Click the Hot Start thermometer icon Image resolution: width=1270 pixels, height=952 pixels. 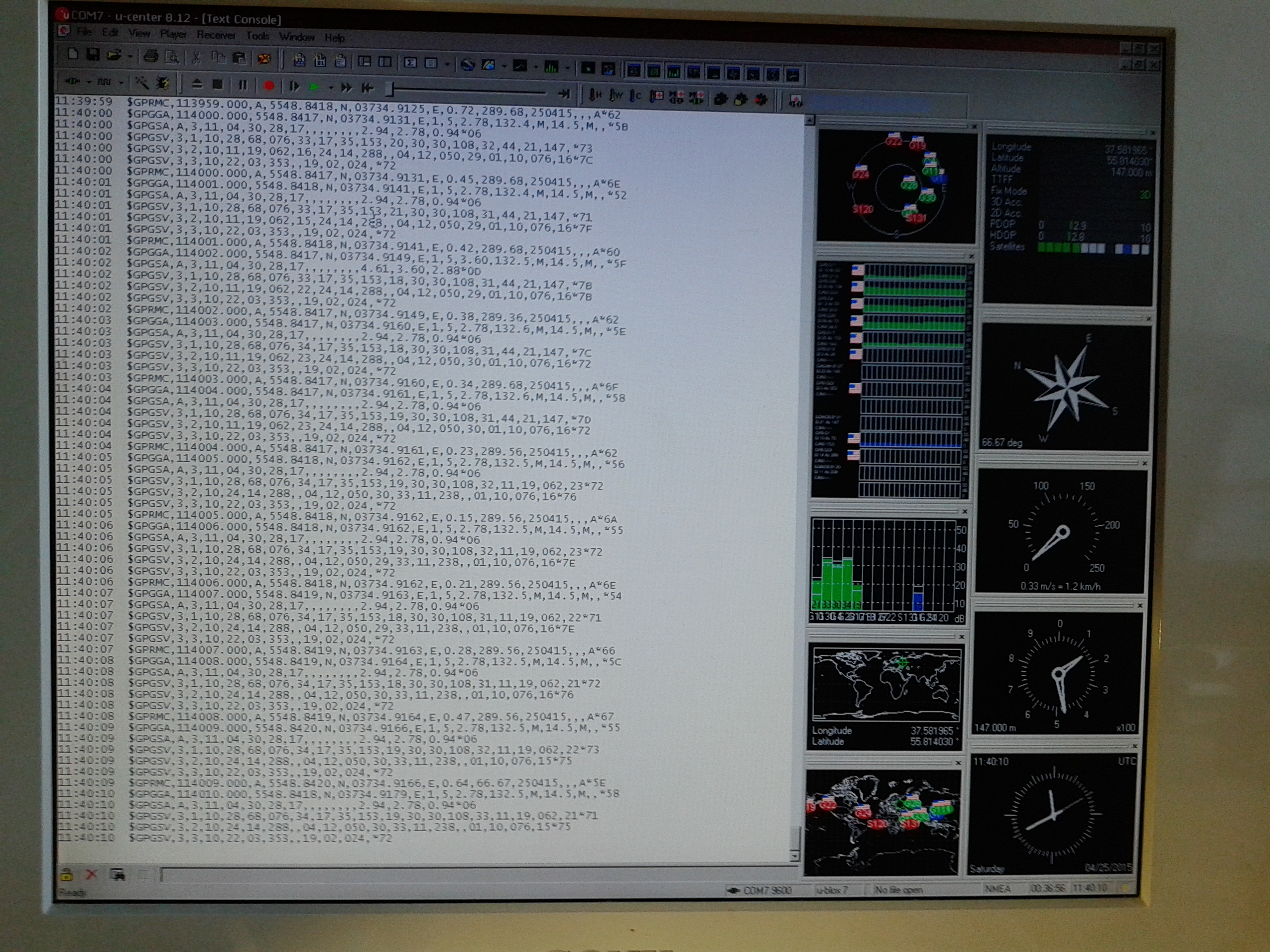[595, 95]
